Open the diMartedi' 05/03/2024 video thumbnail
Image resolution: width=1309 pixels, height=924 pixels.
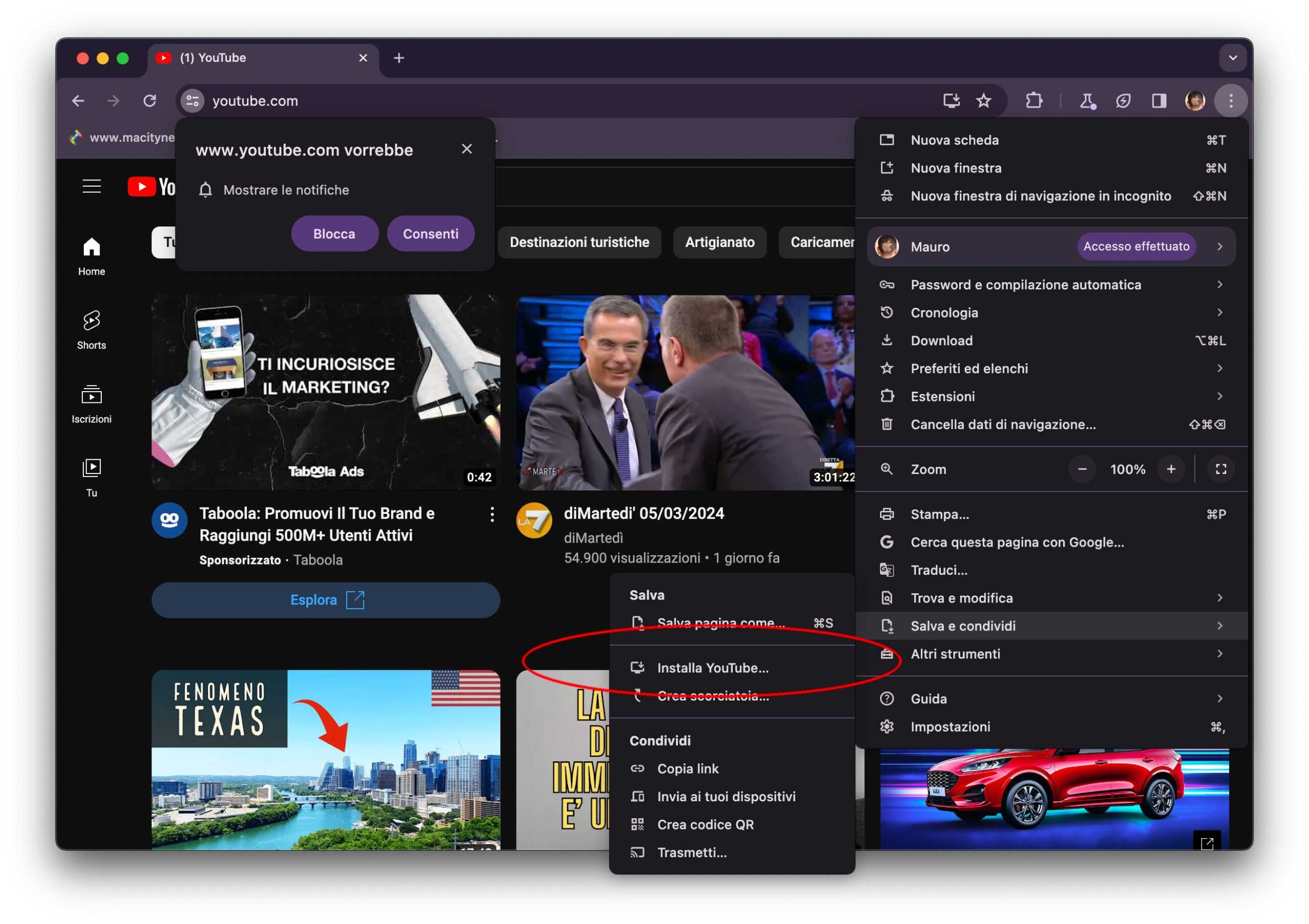tap(684, 392)
